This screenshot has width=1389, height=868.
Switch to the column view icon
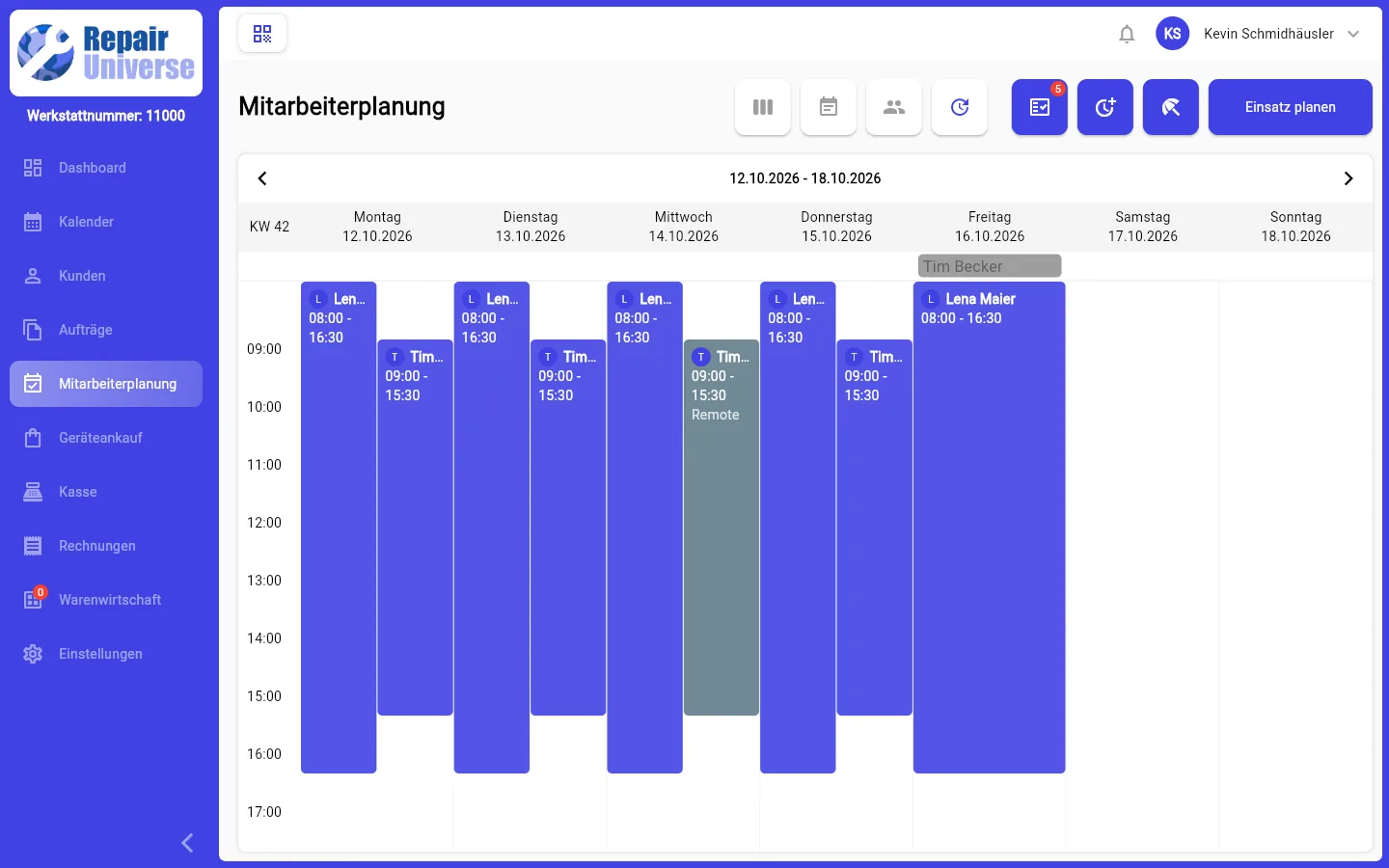(763, 107)
